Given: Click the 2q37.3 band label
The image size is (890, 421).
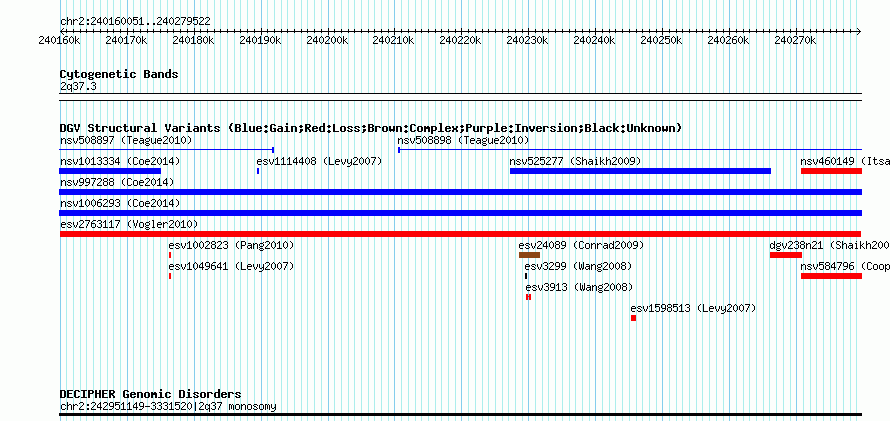Looking at the screenshot, I should pyautogui.click(x=78, y=86).
